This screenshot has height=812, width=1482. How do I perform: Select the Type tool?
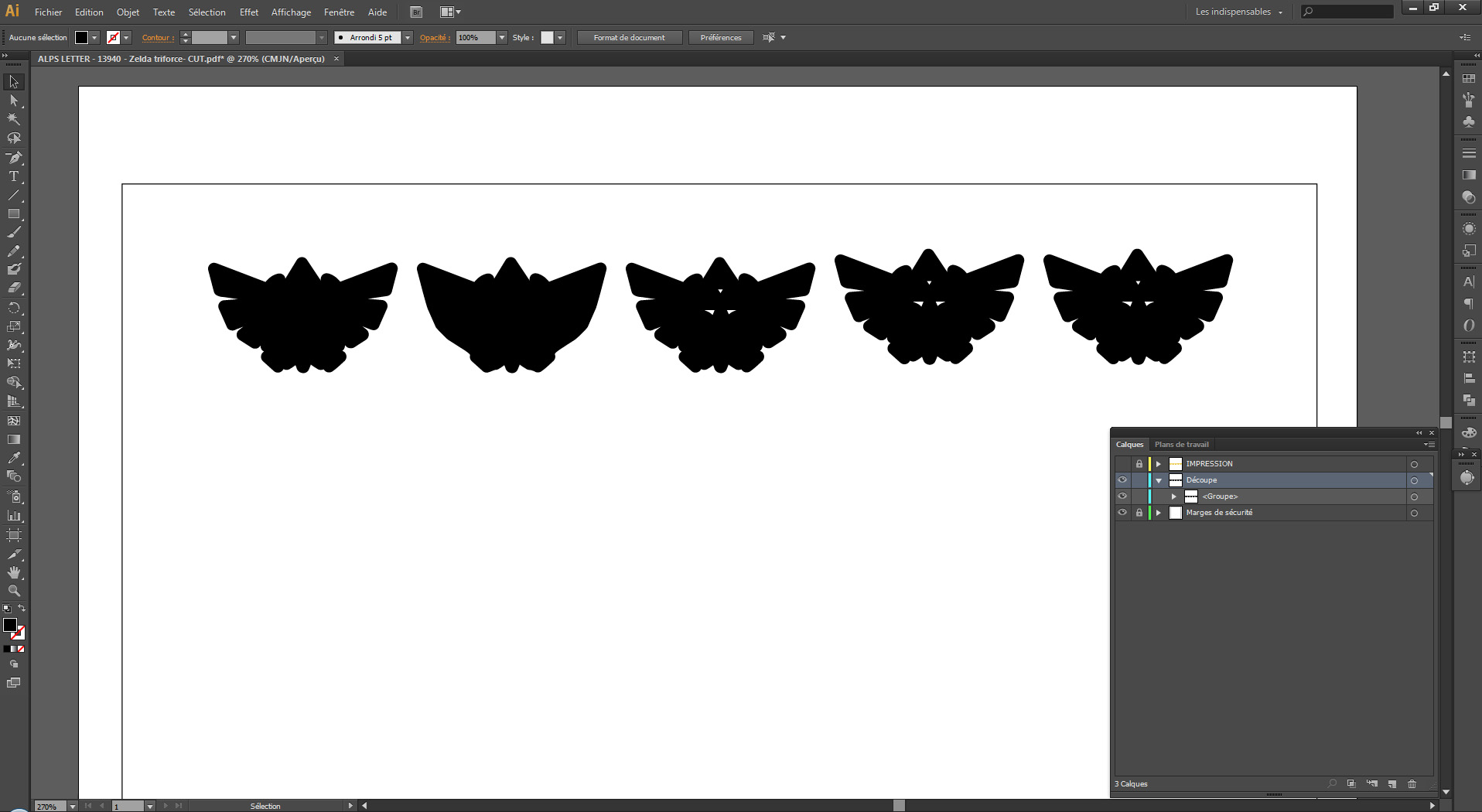(x=14, y=176)
